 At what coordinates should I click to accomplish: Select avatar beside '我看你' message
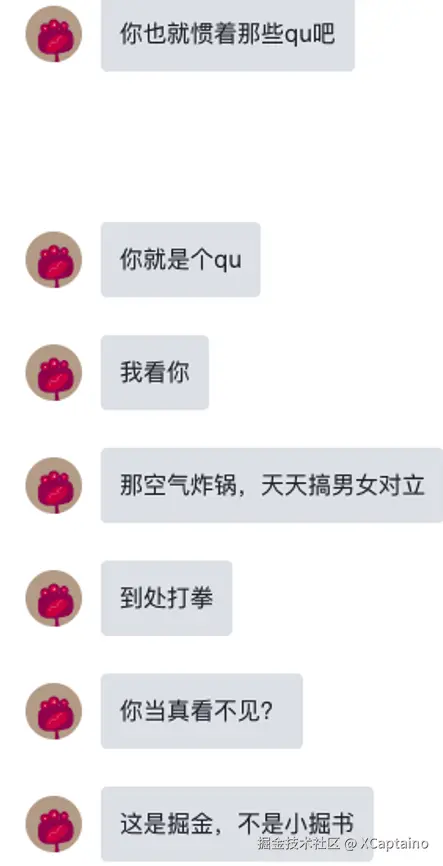pos(54,372)
